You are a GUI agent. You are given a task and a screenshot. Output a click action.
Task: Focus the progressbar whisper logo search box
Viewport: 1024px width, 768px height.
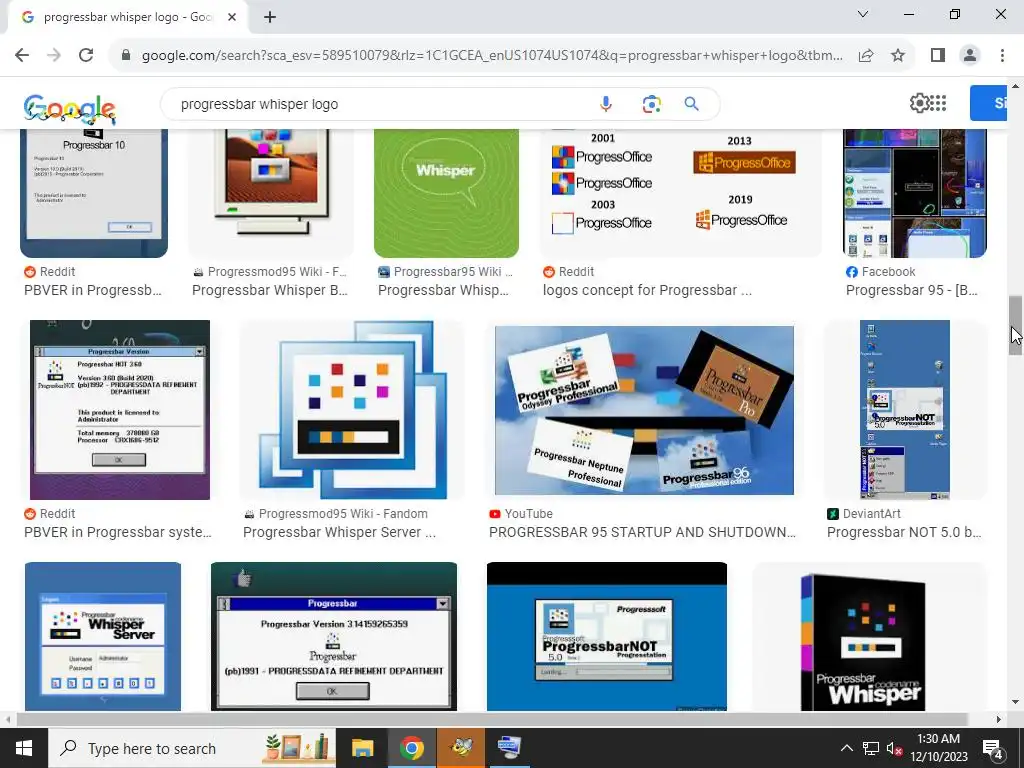pyautogui.click(x=385, y=104)
